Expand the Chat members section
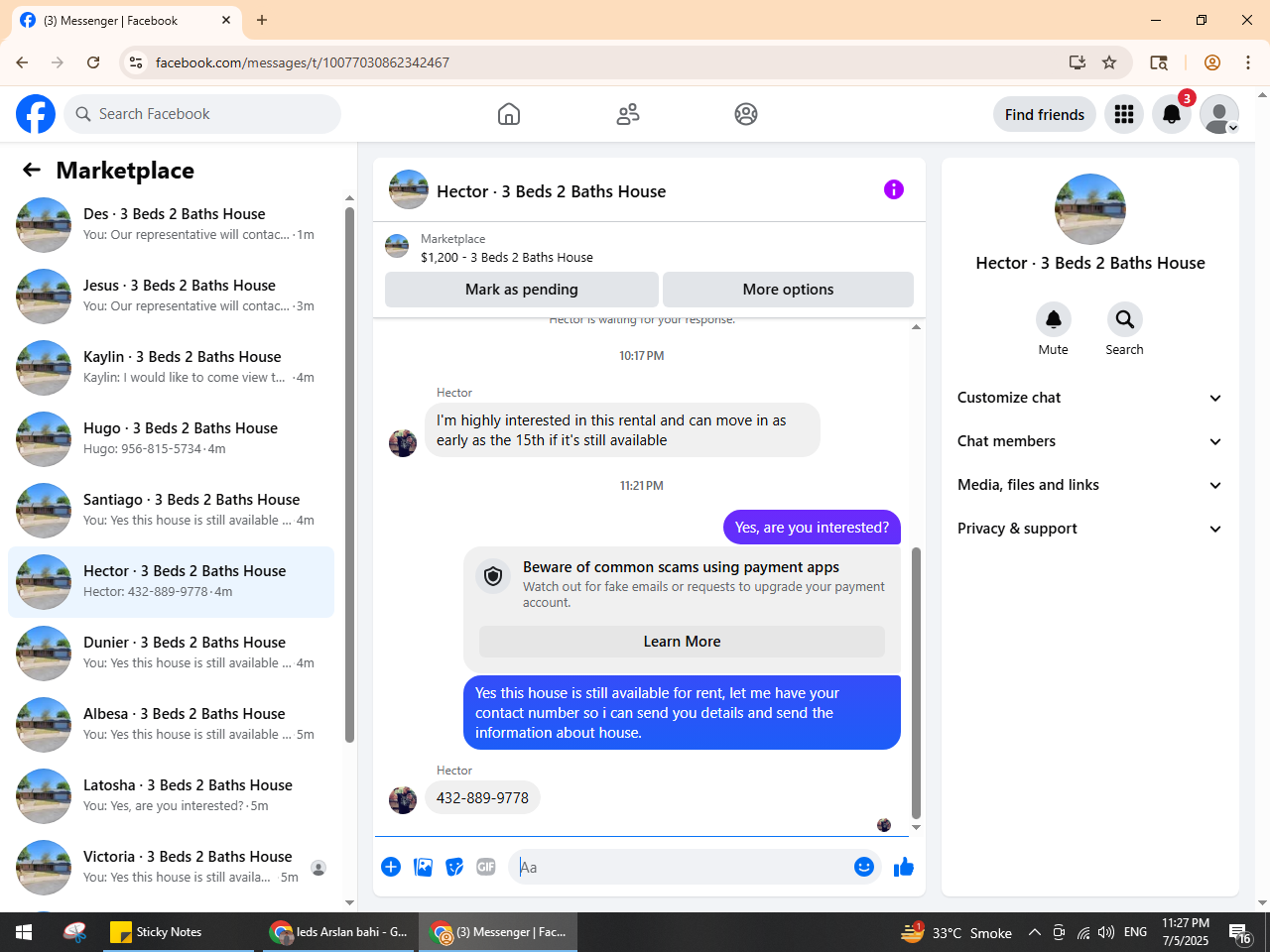Image resolution: width=1270 pixels, height=952 pixels. pyautogui.click(x=1089, y=441)
